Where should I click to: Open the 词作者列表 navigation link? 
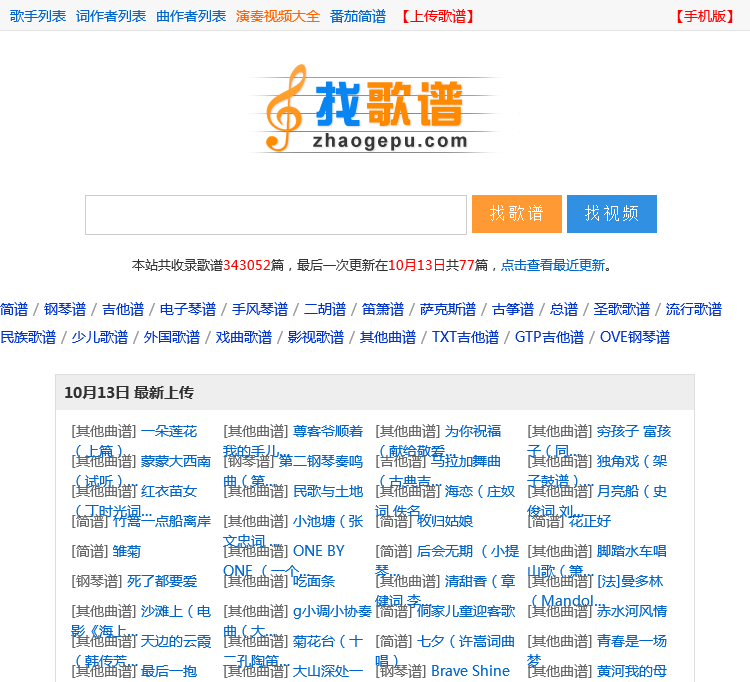pos(111,16)
